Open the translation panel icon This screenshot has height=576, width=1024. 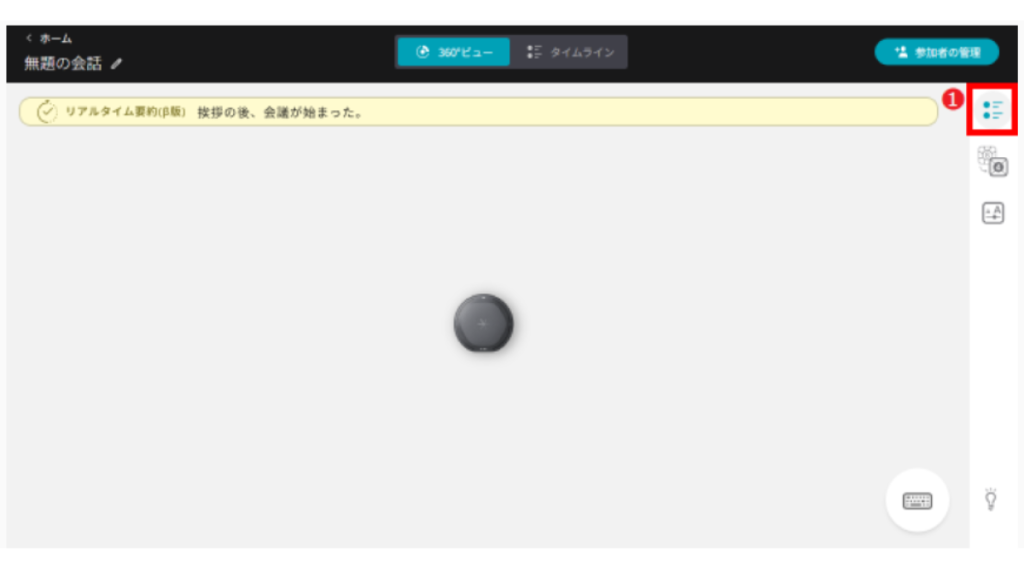[992, 212]
